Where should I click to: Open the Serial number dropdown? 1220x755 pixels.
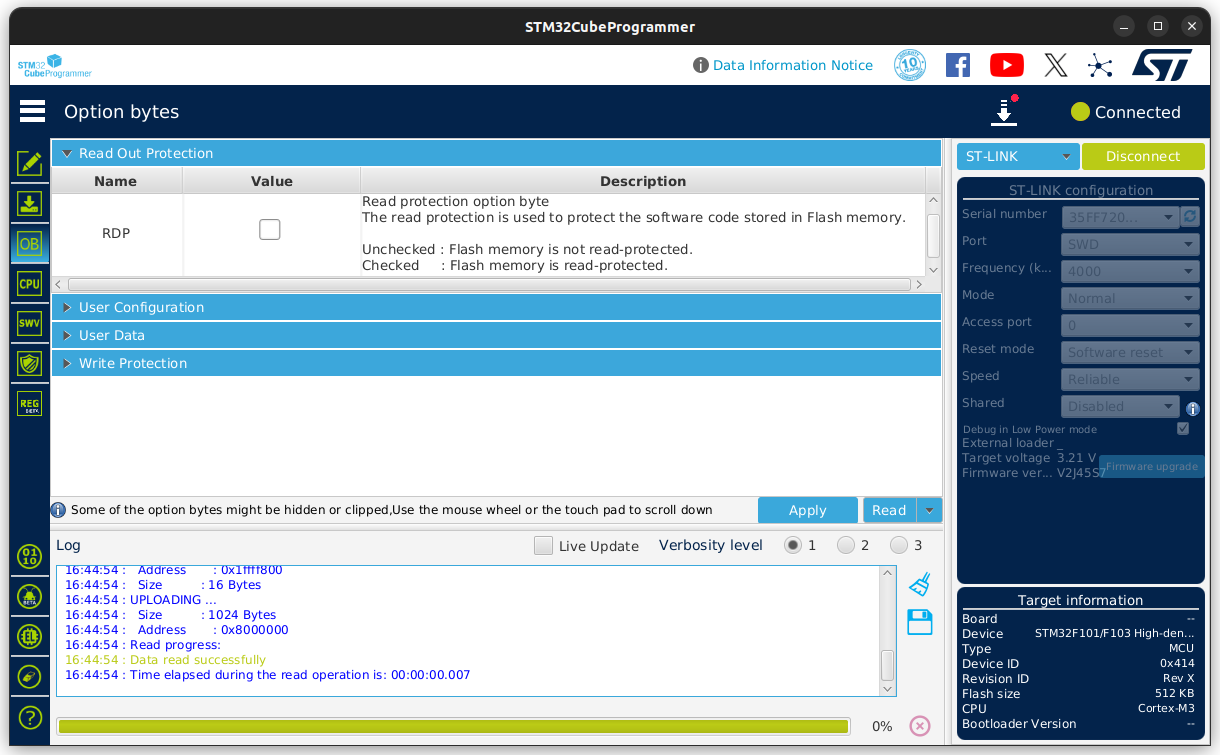point(1121,217)
